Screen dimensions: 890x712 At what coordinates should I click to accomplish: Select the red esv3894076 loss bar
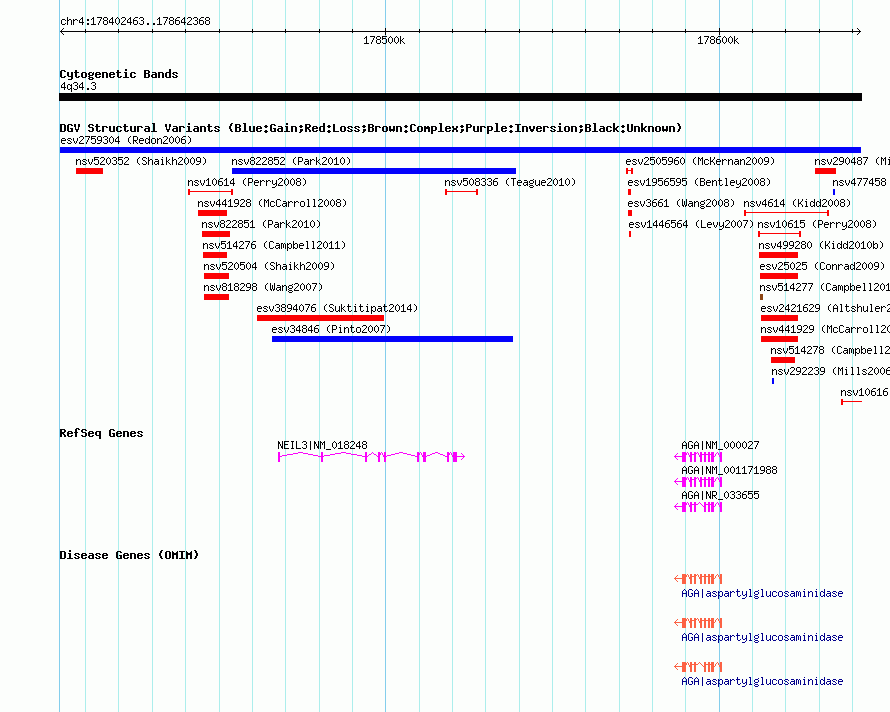(321, 318)
